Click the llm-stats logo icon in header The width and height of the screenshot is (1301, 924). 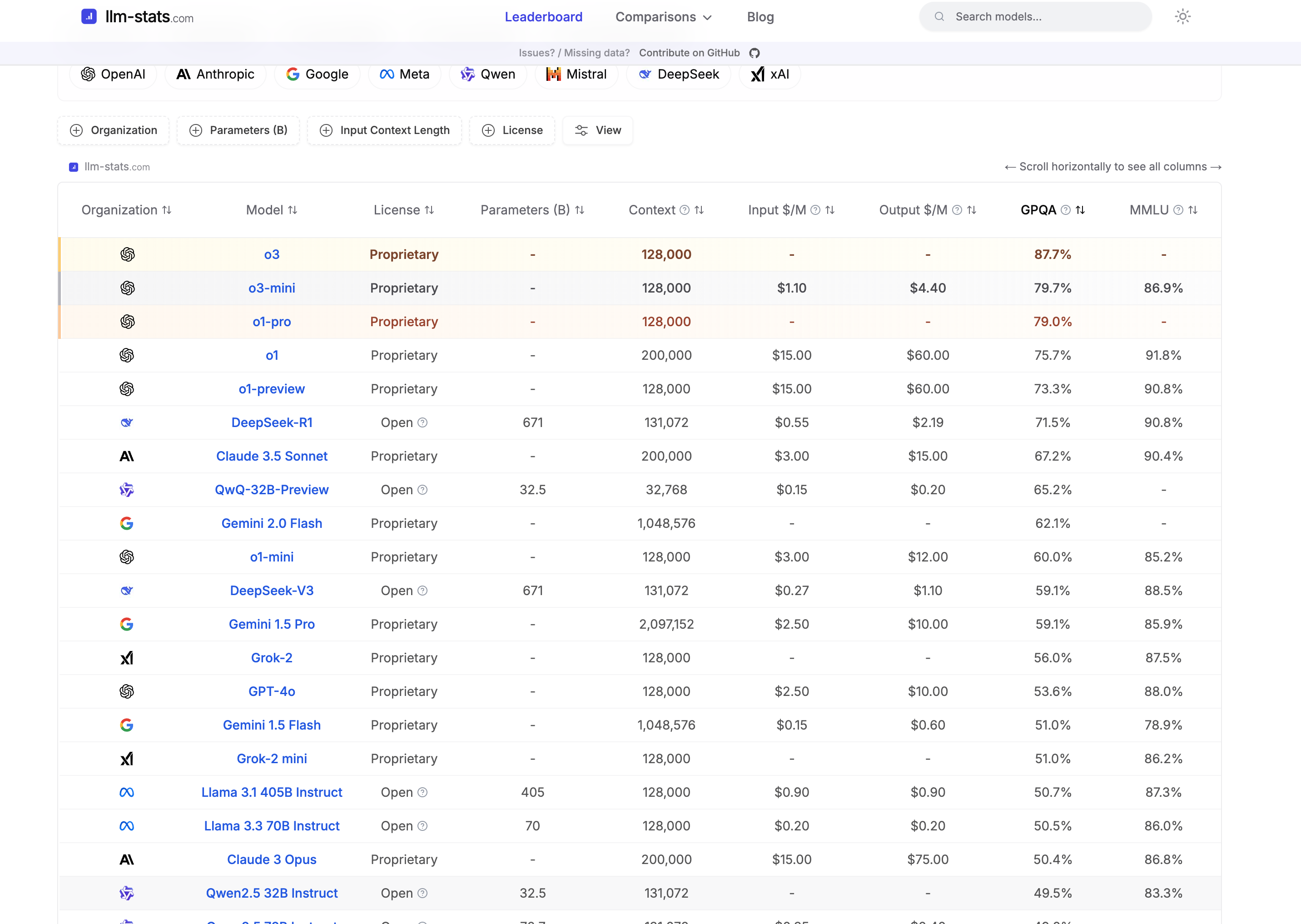tap(89, 16)
